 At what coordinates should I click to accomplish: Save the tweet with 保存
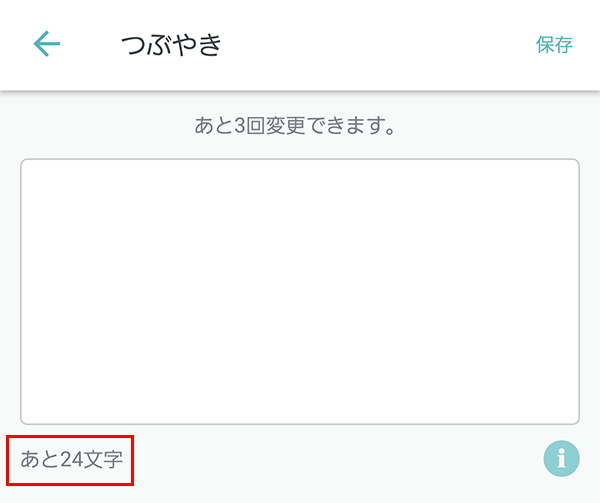pyautogui.click(x=554, y=45)
